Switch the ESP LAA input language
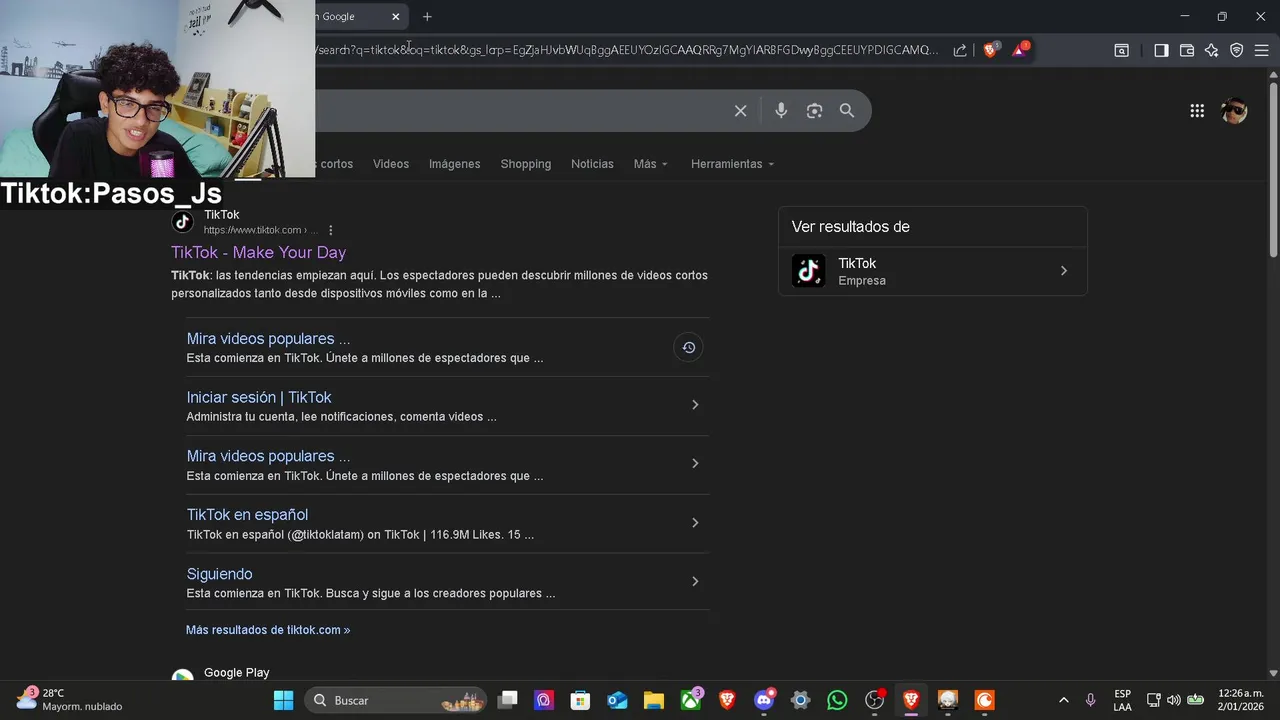 tap(1123, 700)
